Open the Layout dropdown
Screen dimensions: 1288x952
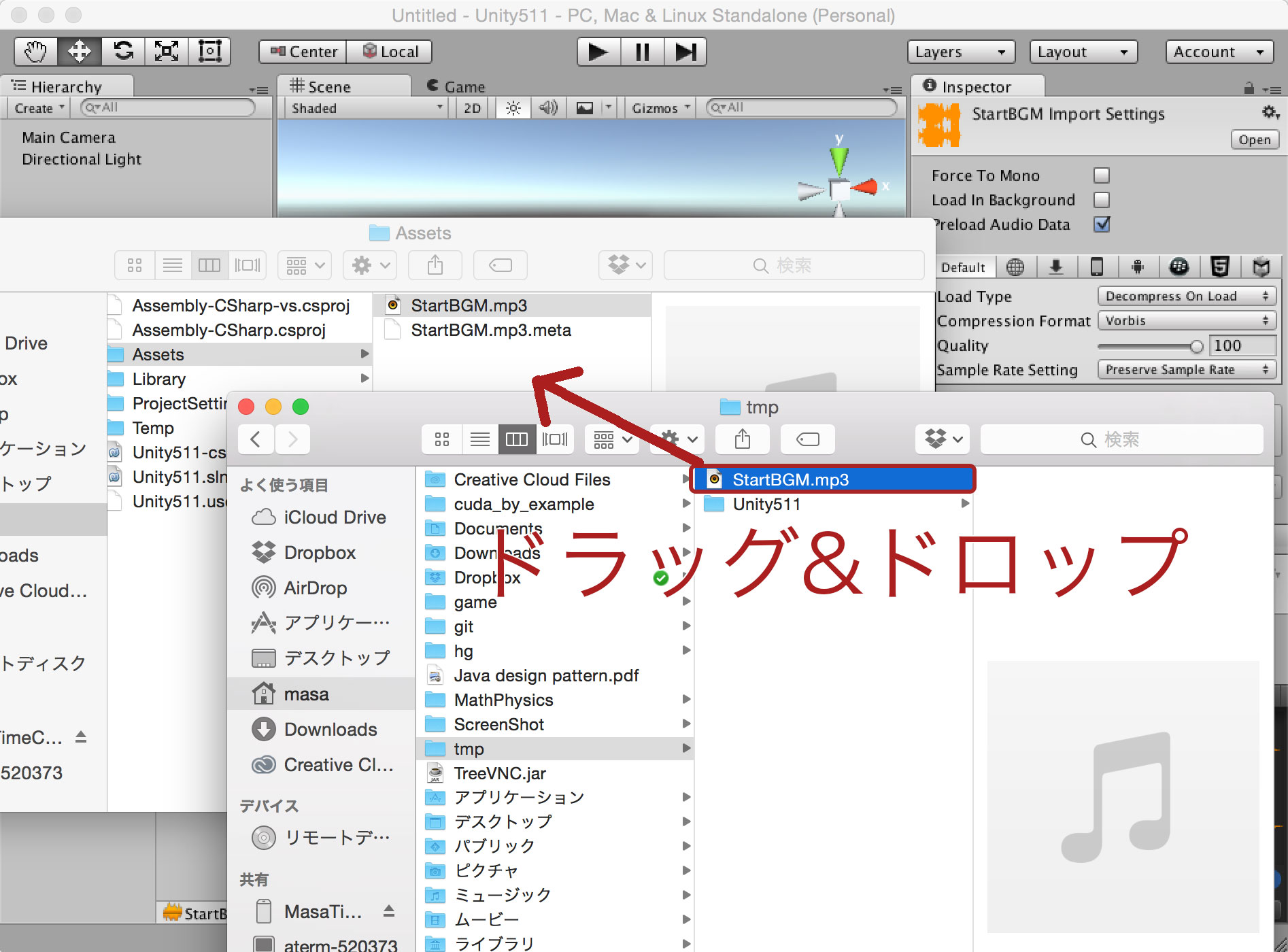pyautogui.click(x=1083, y=52)
